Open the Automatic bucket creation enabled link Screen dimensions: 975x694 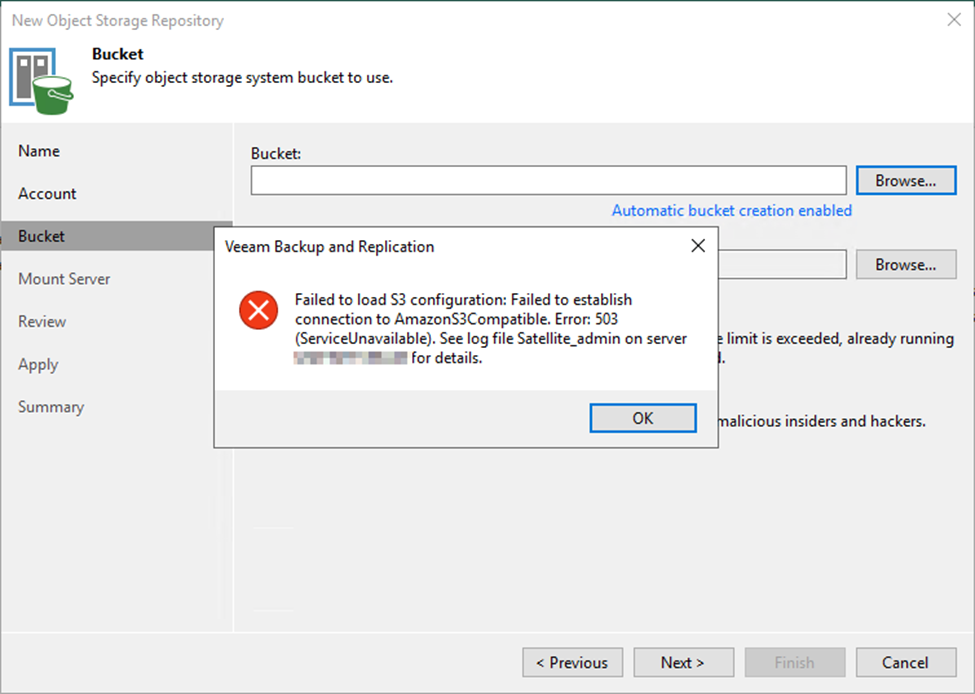tap(732, 210)
